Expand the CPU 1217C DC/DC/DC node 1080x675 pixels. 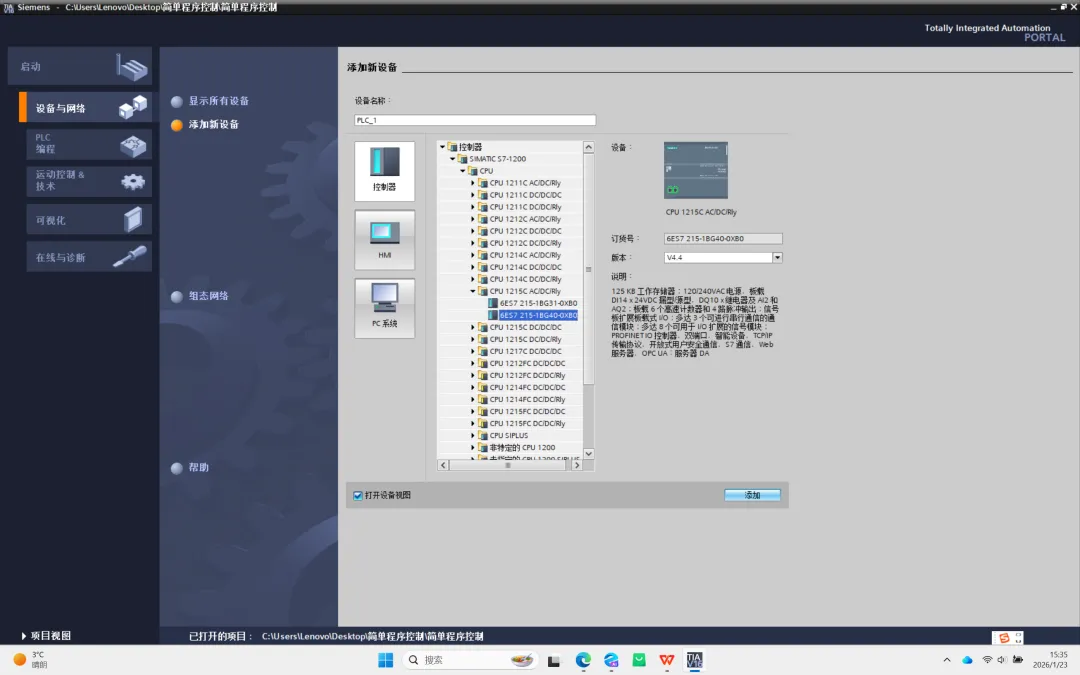[x=473, y=351]
